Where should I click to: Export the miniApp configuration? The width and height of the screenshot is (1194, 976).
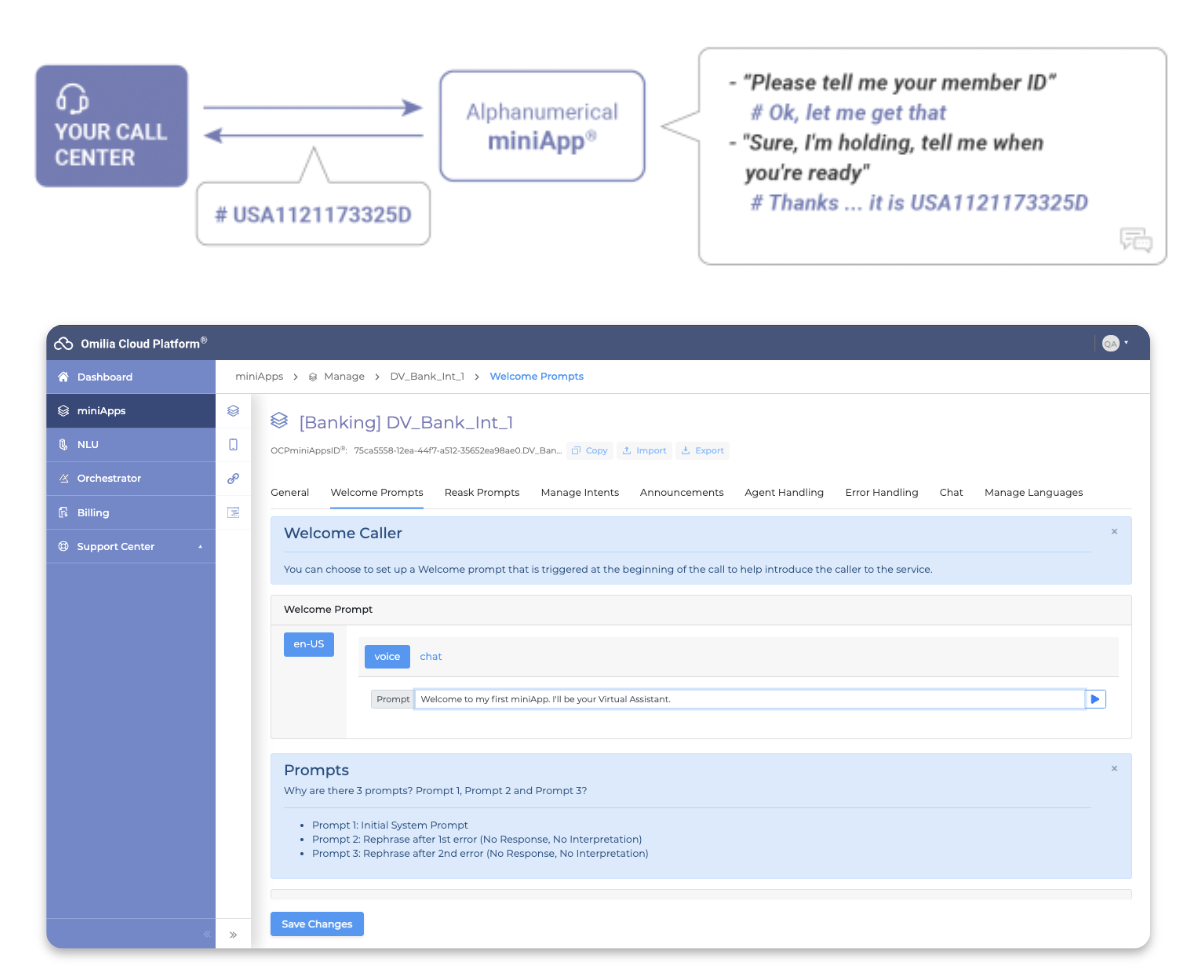(702, 451)
